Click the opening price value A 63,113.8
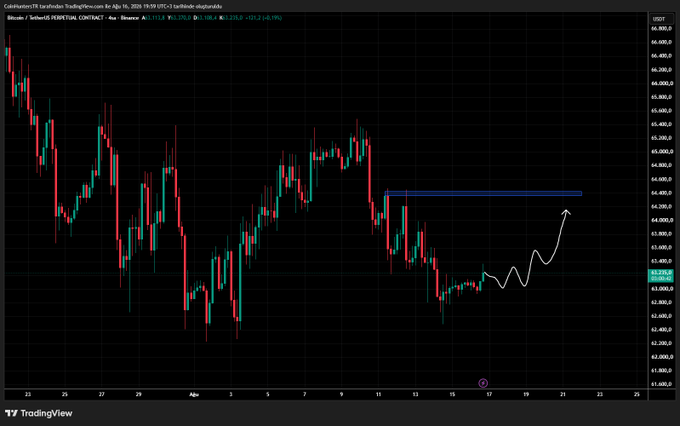Viewport: 680px width, 426px height. click(x=154, y=18)
